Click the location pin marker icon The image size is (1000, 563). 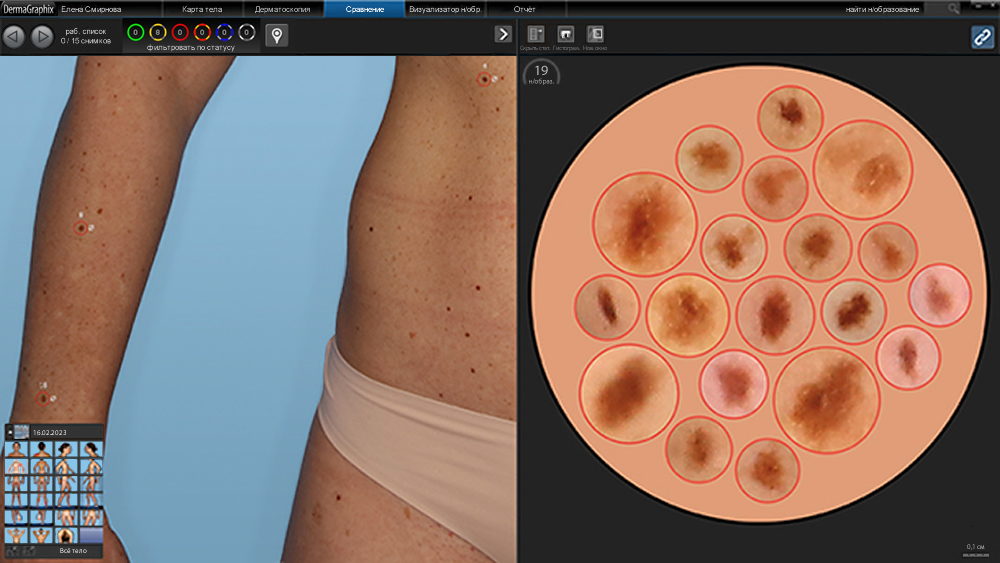coord(276,36)
